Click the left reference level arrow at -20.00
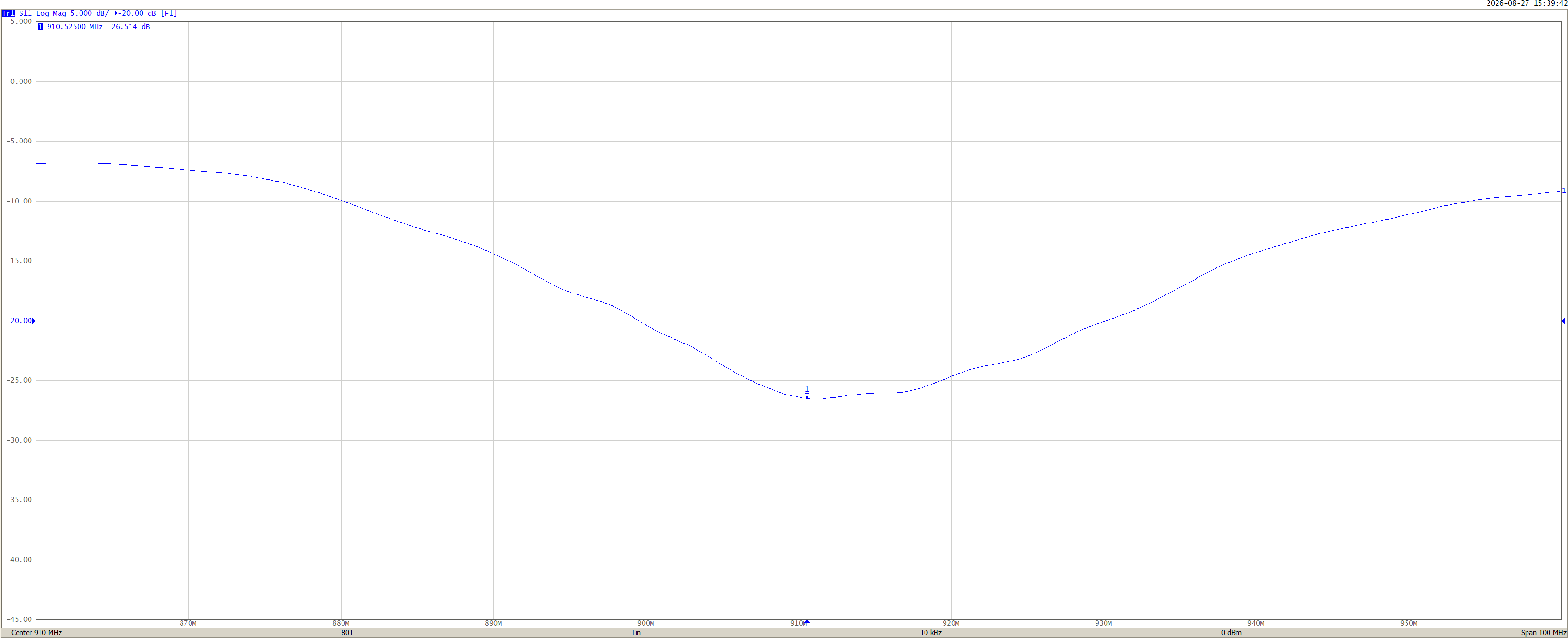 [33, 321]
